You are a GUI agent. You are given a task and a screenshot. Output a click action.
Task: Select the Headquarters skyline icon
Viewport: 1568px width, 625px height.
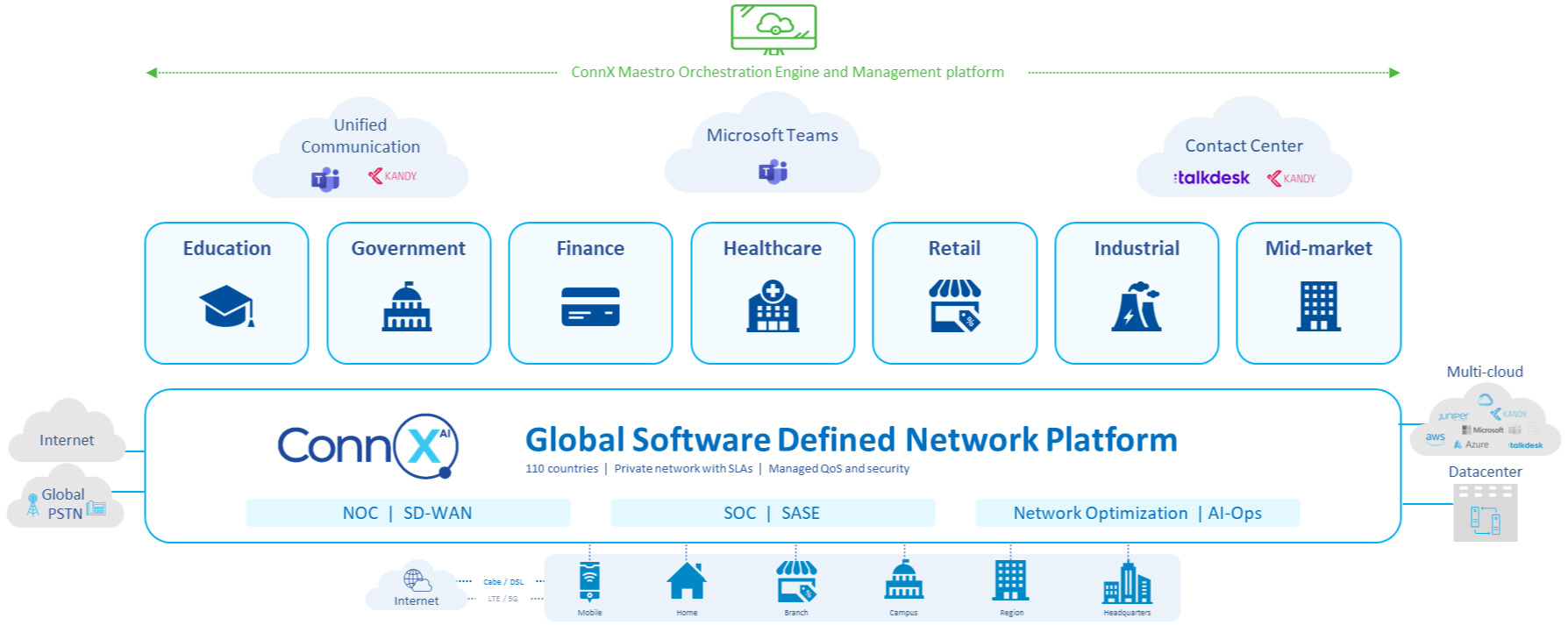point(1127,583)
